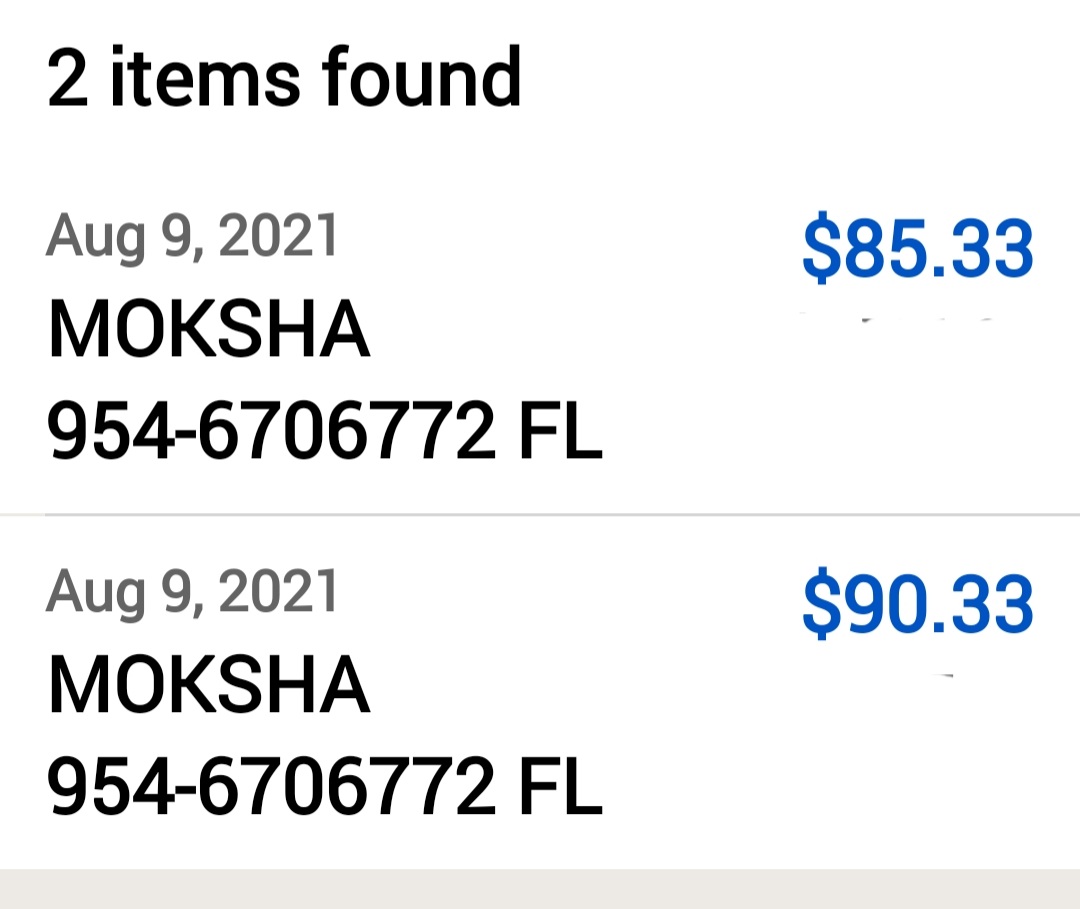Click the gray bar below the list
The height and width of the screenshot is (909, 1080).
pos(540,889)
